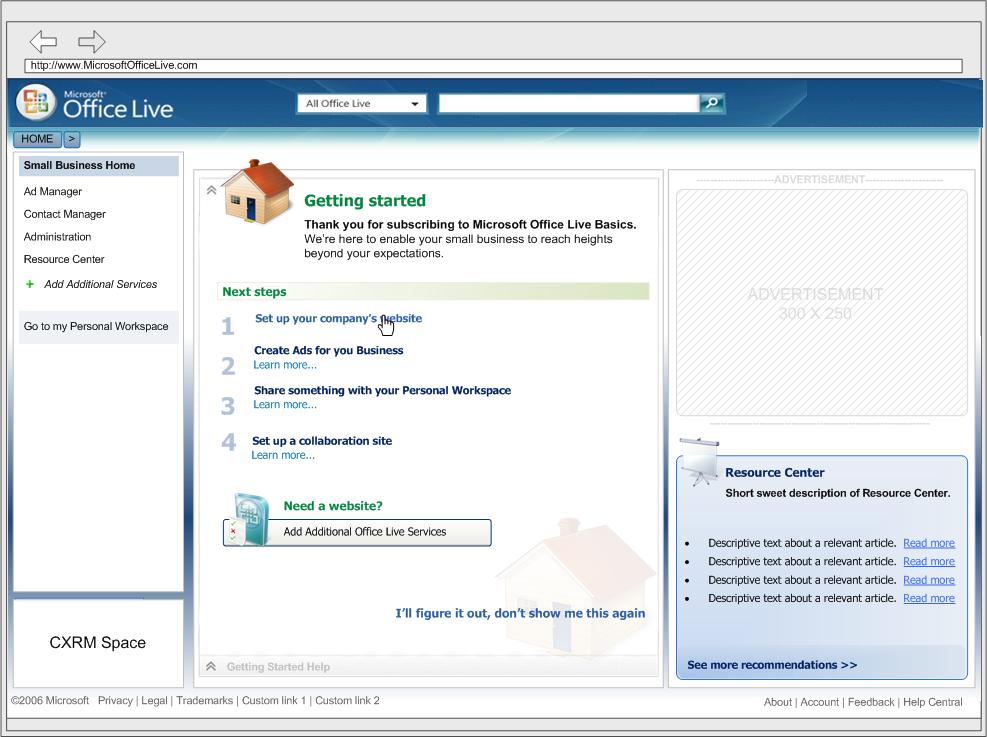Click the HOME tab
The height and width of the screenshot is (737, 987).
pyautogui.click(x=37, y=138)
